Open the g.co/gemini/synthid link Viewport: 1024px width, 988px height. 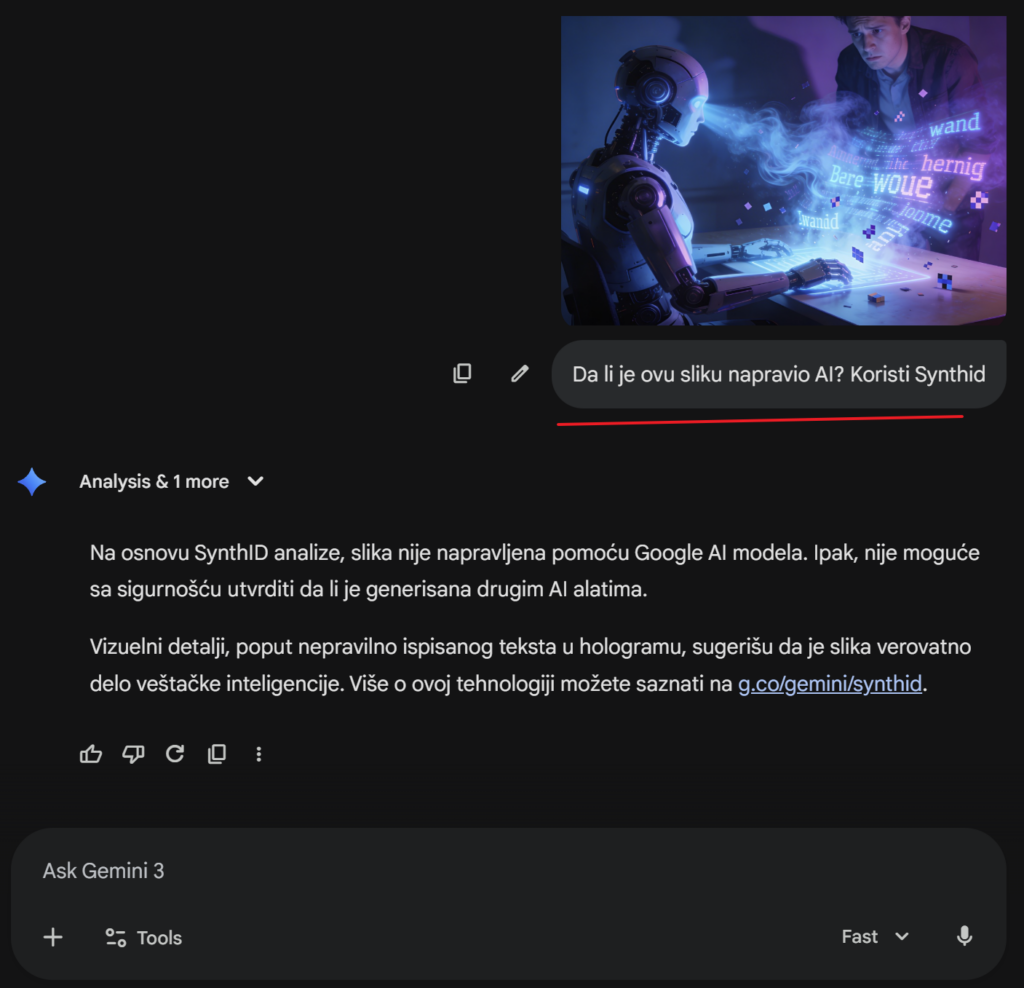[x=830, y=684]
